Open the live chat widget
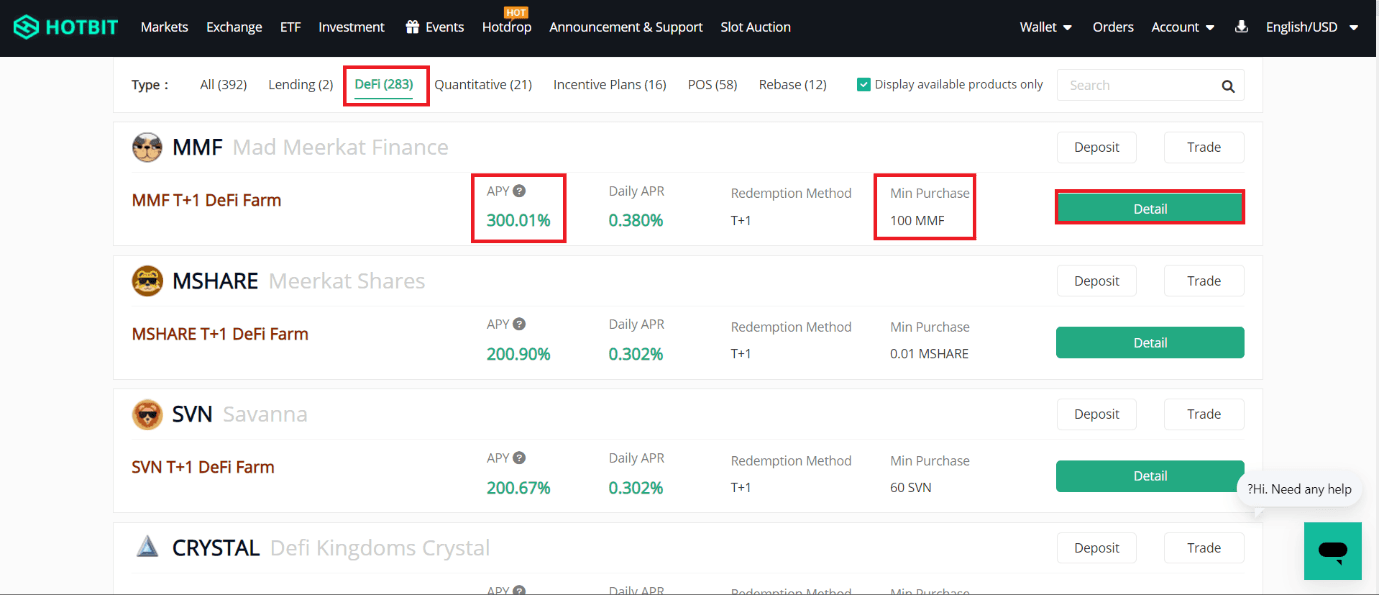Viewport: 1379px width, 595px height. coord(1332,551)
